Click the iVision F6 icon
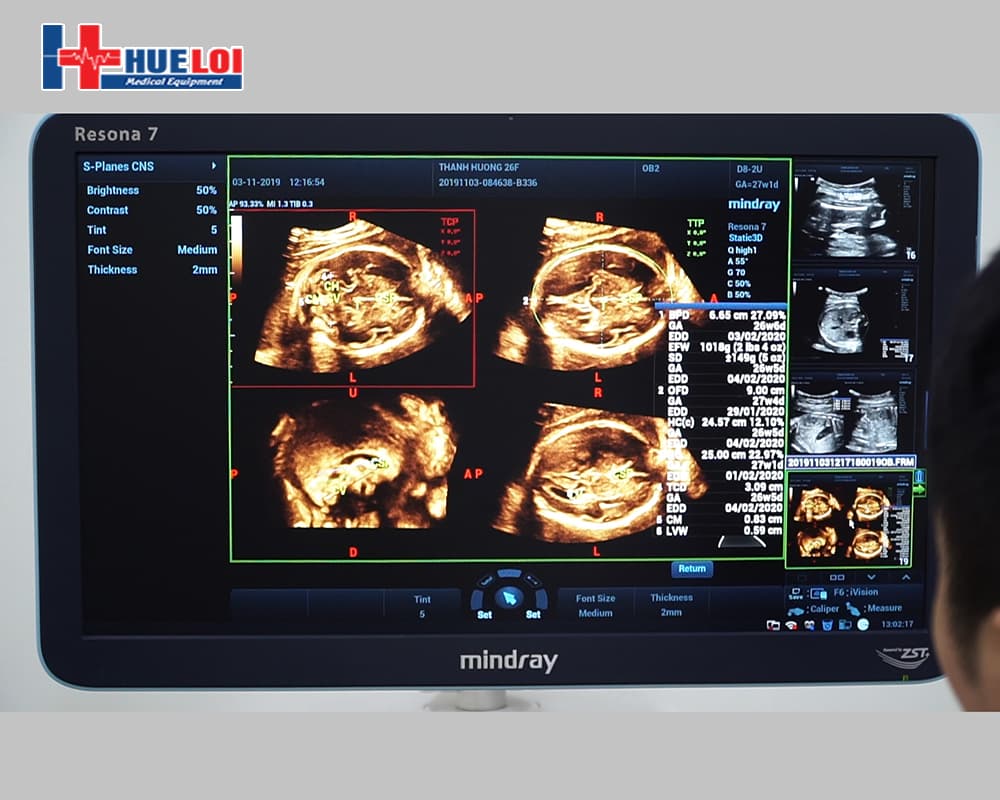 819,593
